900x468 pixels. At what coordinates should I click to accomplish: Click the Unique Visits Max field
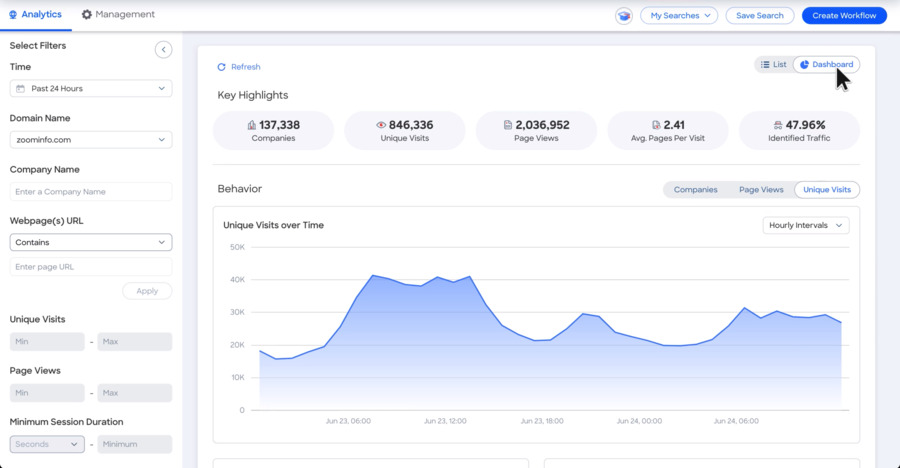pos(135,342)
